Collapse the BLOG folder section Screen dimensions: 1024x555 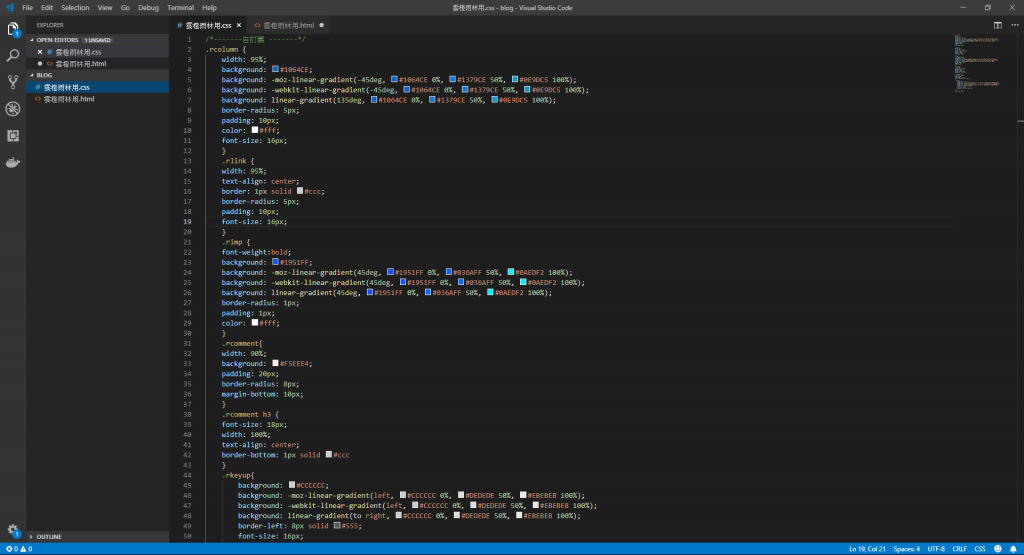(32, 75)
